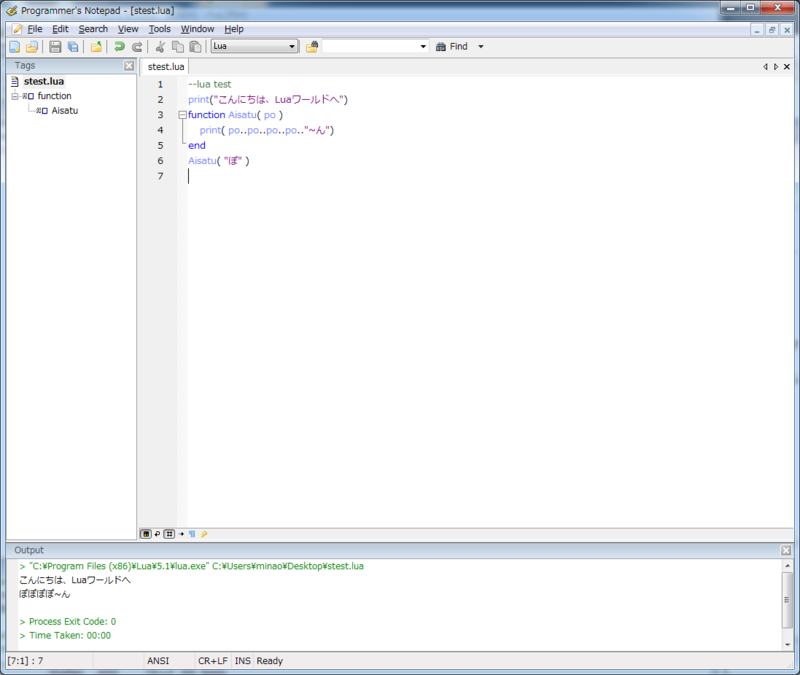The width and height of the screenshot is (800, 675).
Task: Restore the inner document window button
Action: point(772,30)
